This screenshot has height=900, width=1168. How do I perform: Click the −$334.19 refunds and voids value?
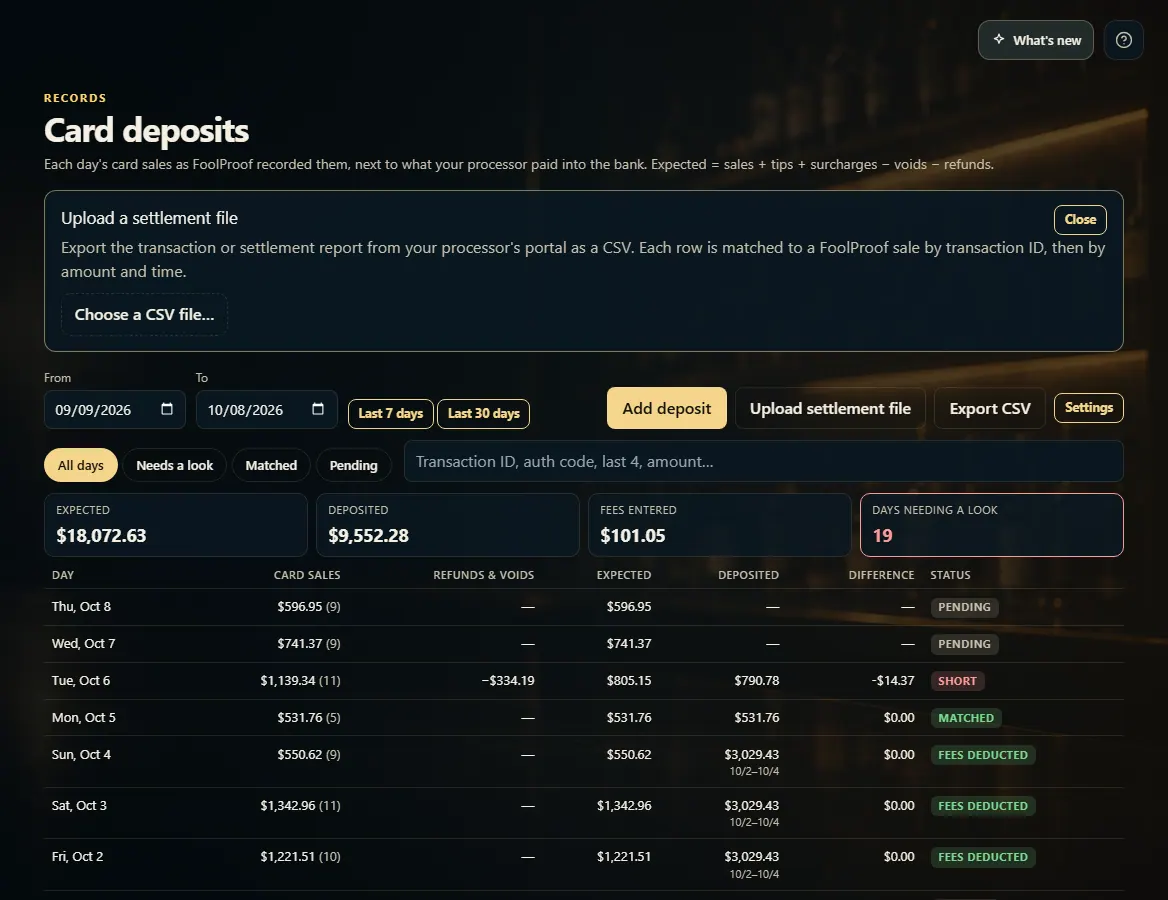[507, 680]
